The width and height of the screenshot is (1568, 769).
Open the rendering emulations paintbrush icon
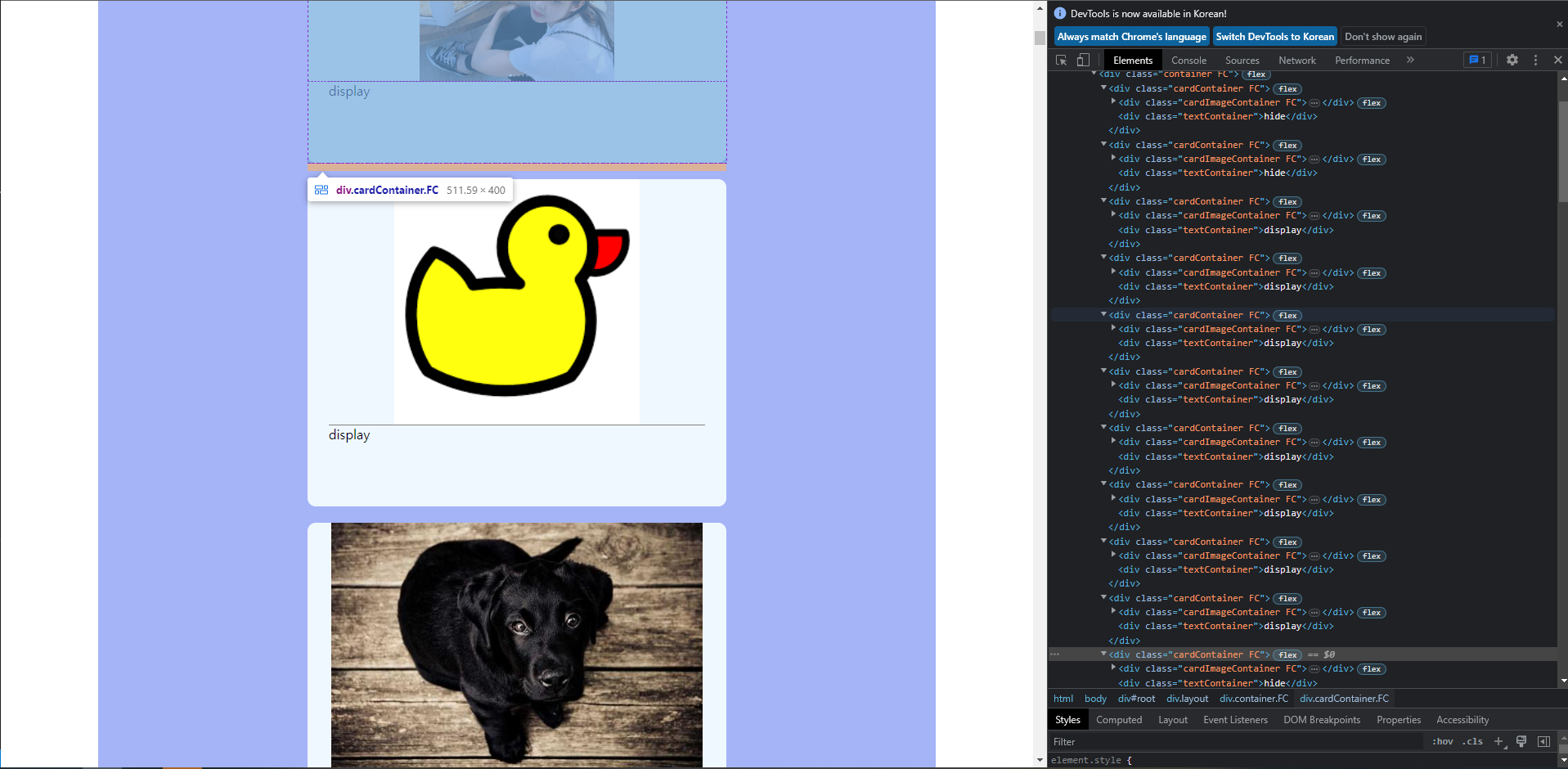[1521, 741]
